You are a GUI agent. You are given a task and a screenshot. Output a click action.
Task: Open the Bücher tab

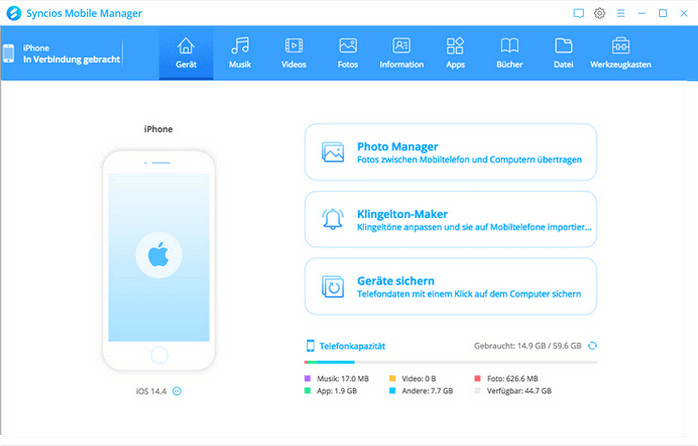[x=509, y=53]
